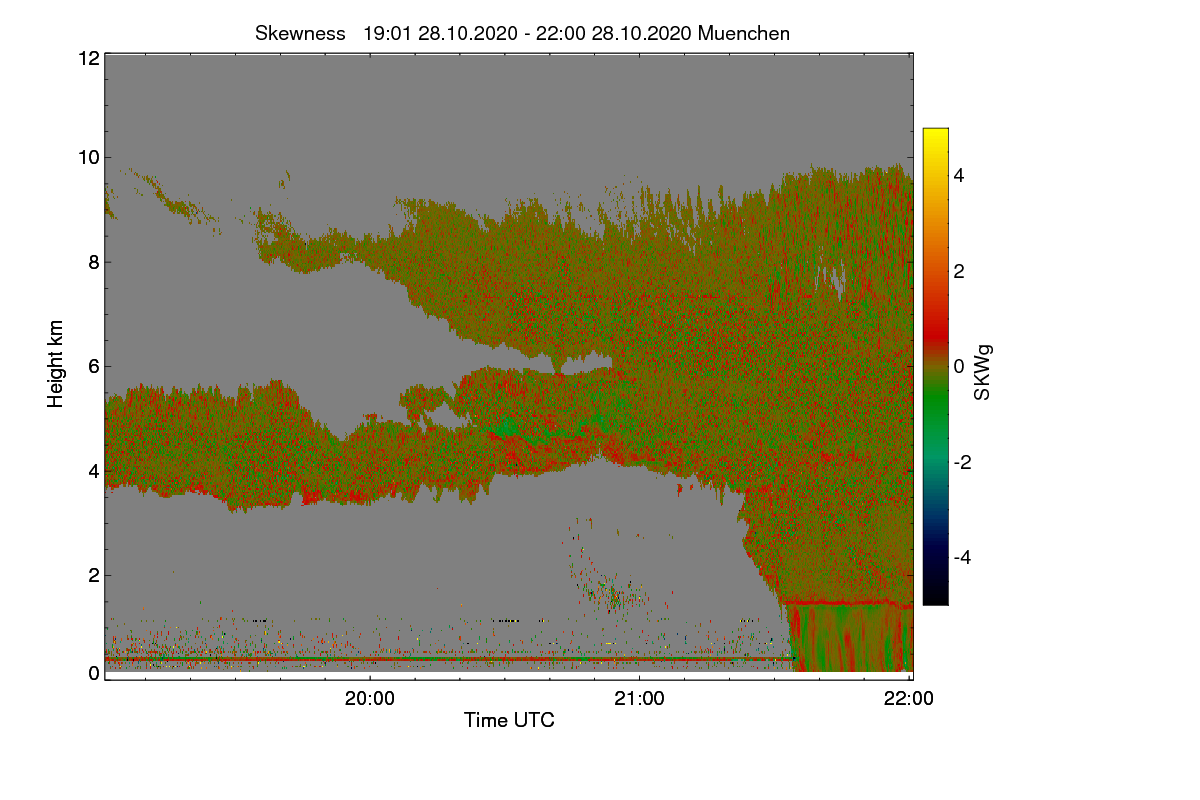This screenshot has height=800, width=1200.
Task: Click the '21:00' time tick label
Action: (x=639, y=699)
